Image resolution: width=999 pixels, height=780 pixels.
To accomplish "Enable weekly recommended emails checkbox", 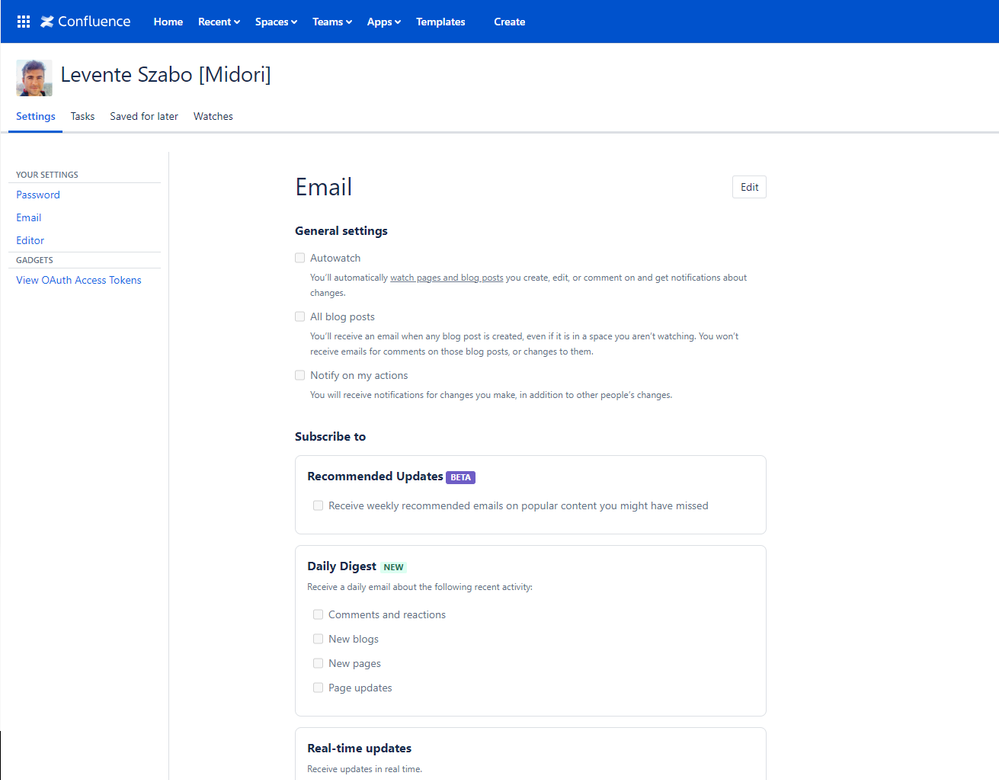I will 318,505.
